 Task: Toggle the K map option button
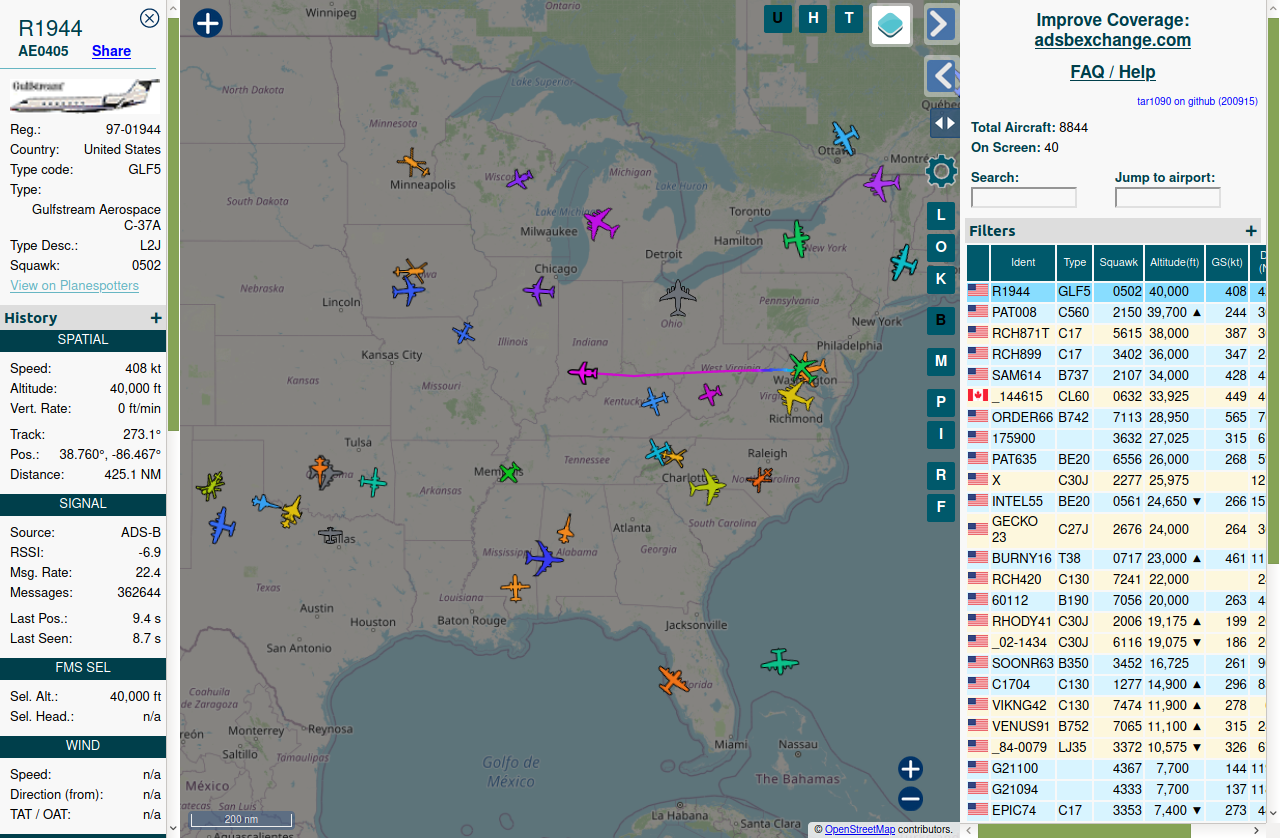pyautogui.click(x=940, y=278)
